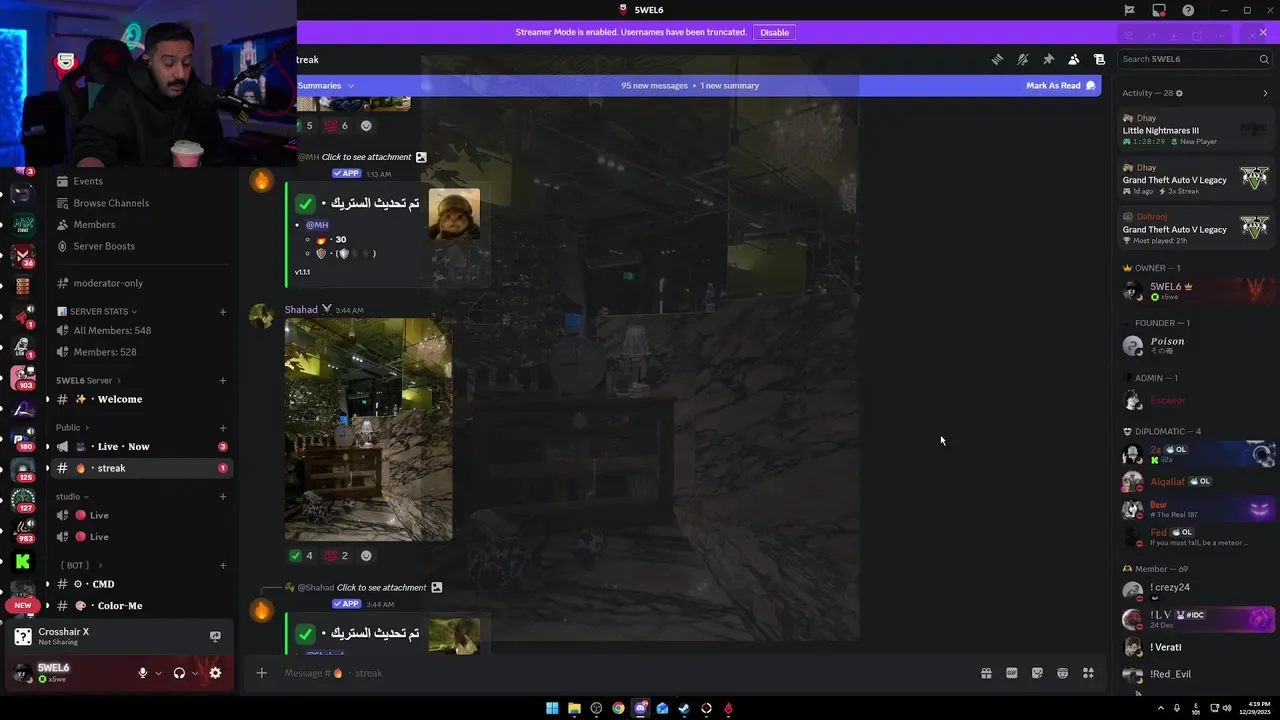Open Chrome from the taskbar
1280x720 pixels.
pyautogui.click(x=618, y=709)
